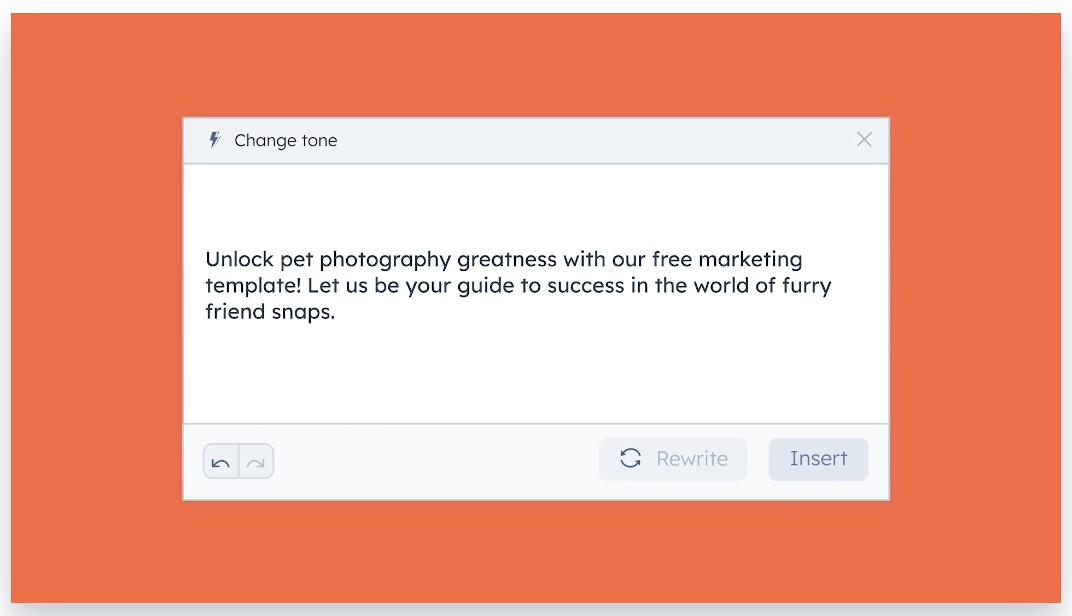Click the word "greatness" in the text

point(507,260)
